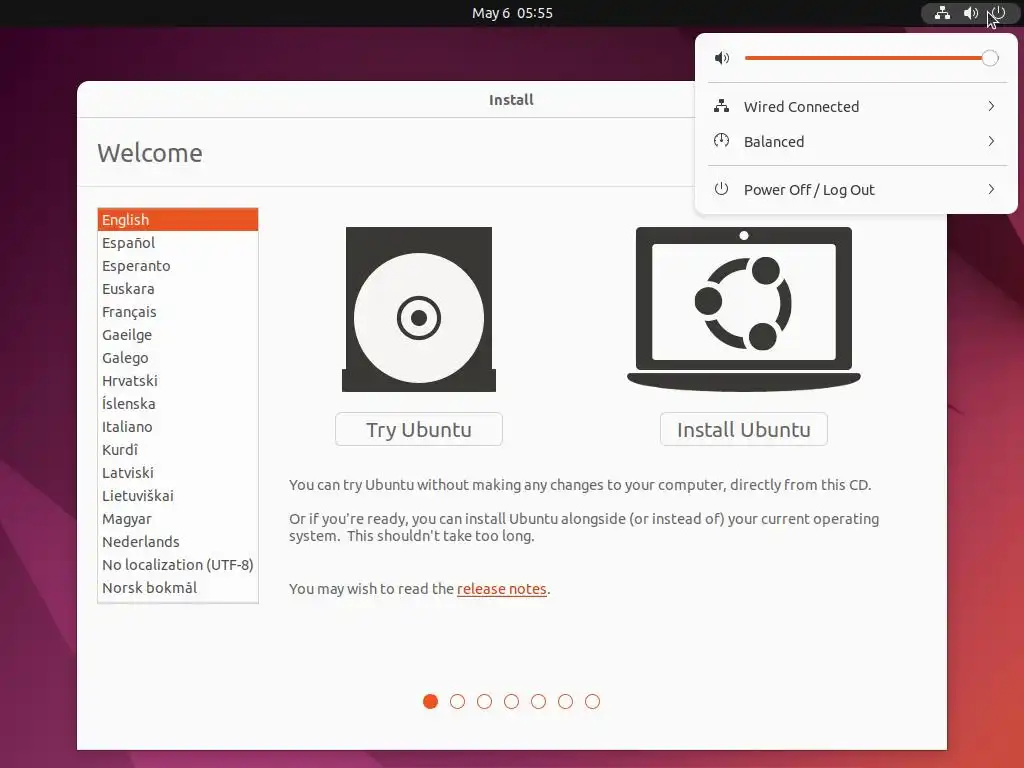1024x768 pixels.
Task: Open the Wired Connected menu entry
Action: pyautogui.click(x=856, y=106)
